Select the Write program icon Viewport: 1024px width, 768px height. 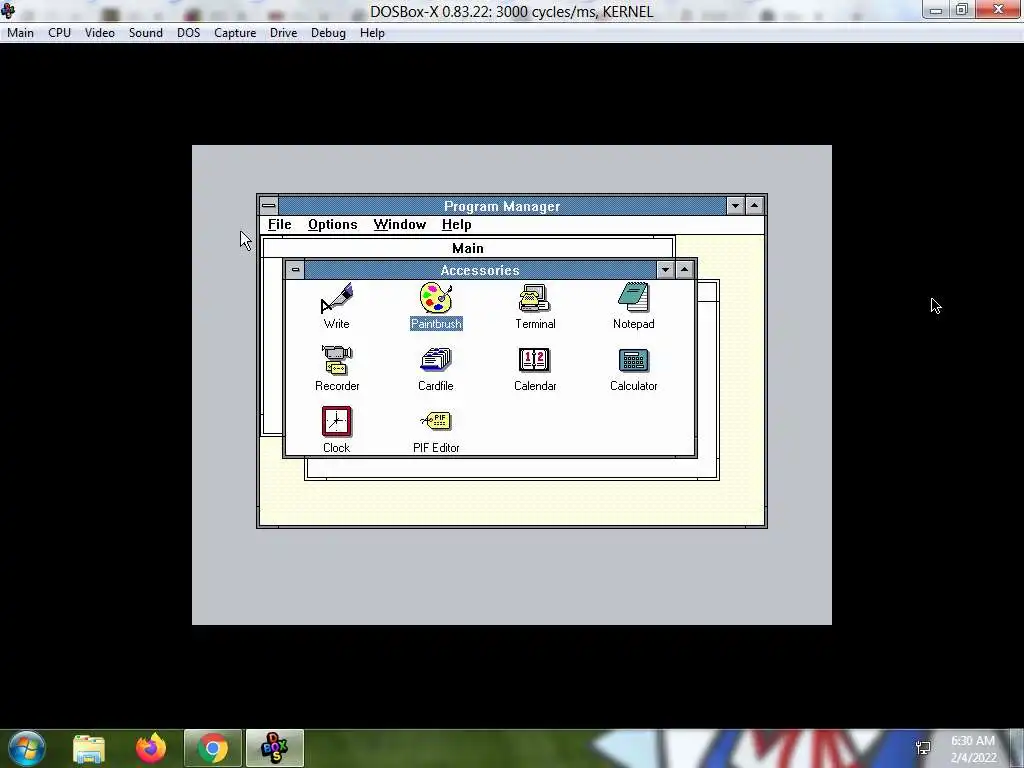point(336,298)
